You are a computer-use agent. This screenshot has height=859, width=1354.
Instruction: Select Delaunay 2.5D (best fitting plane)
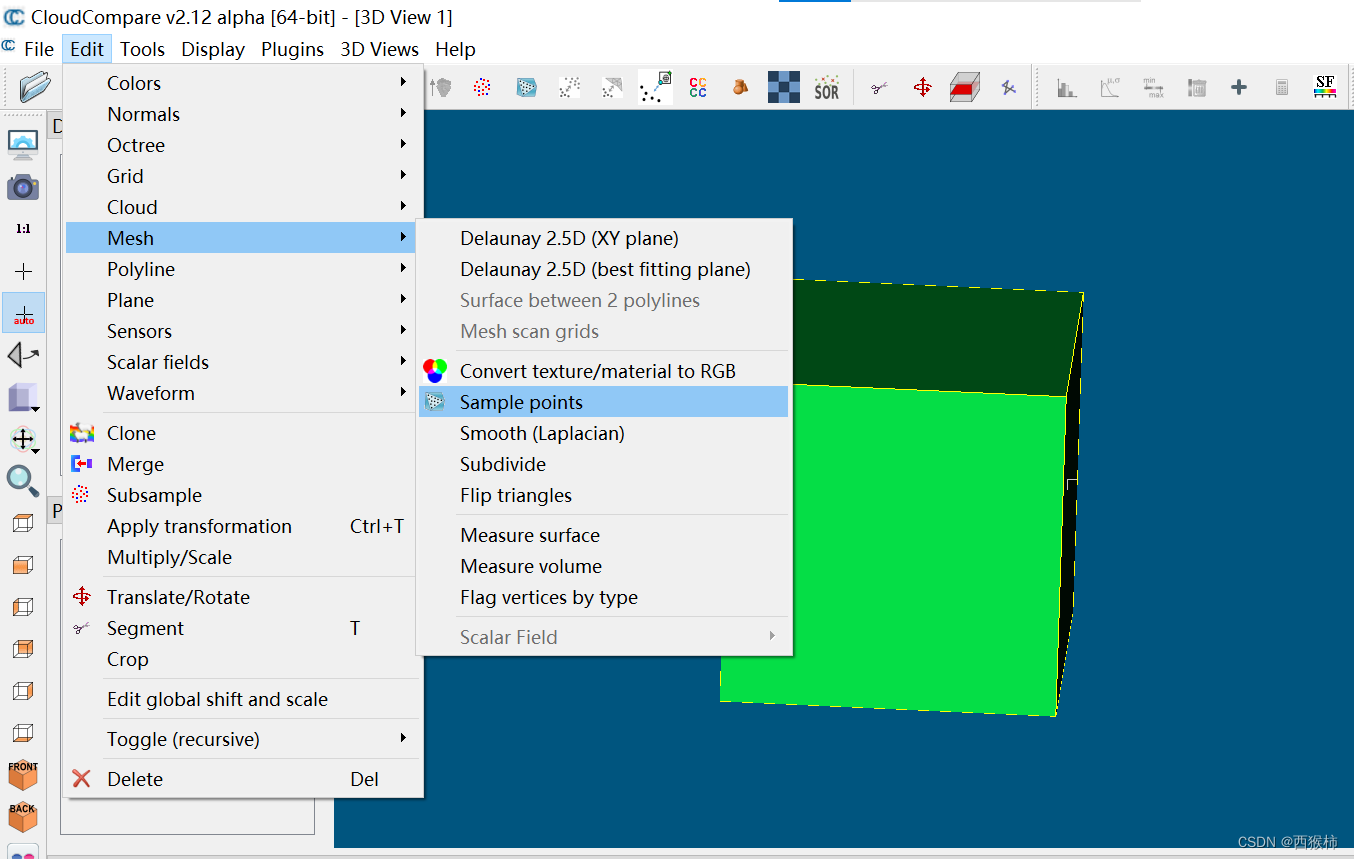(x=604, y=269)
